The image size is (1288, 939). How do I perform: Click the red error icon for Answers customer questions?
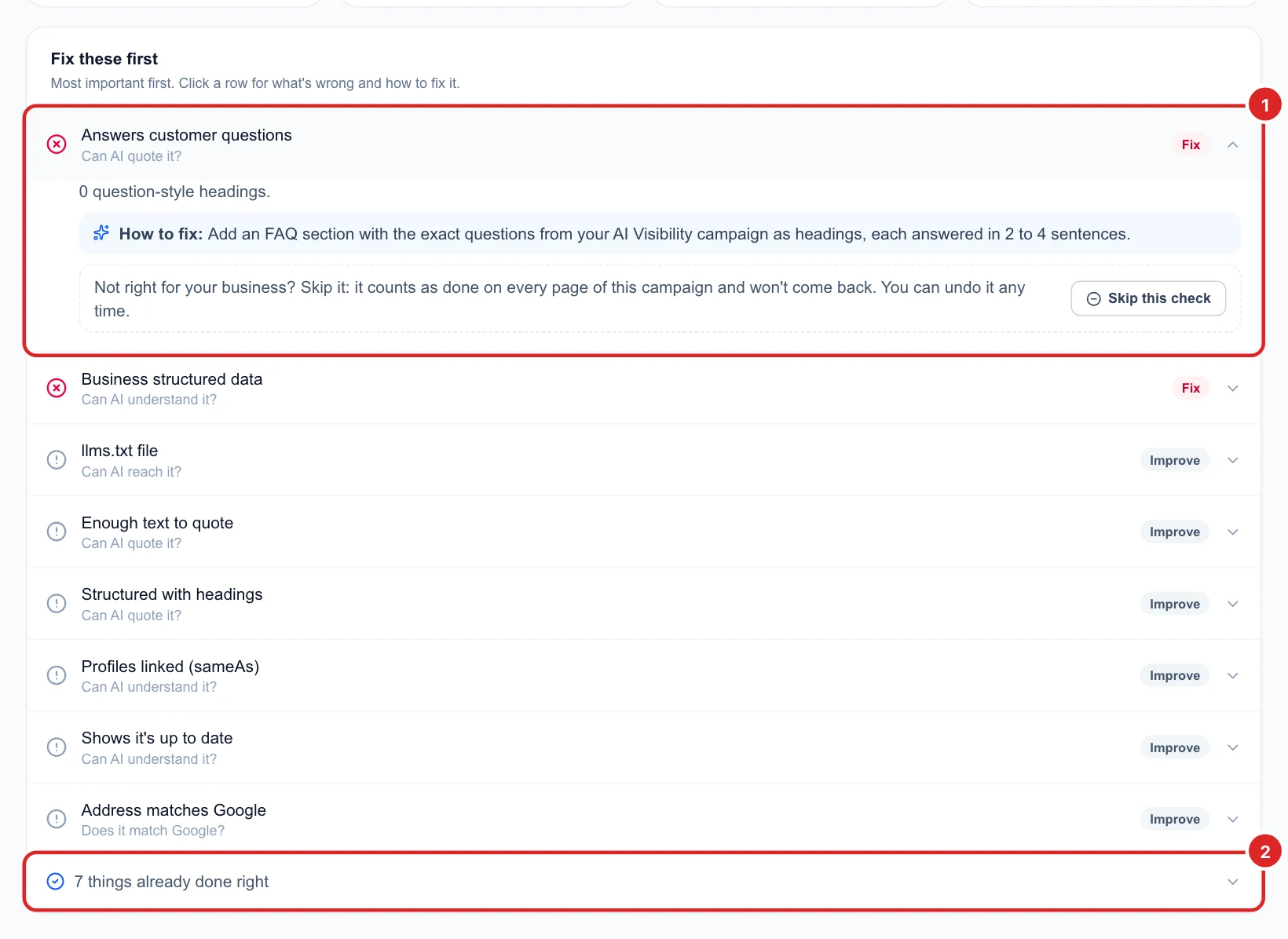(57, 144)
